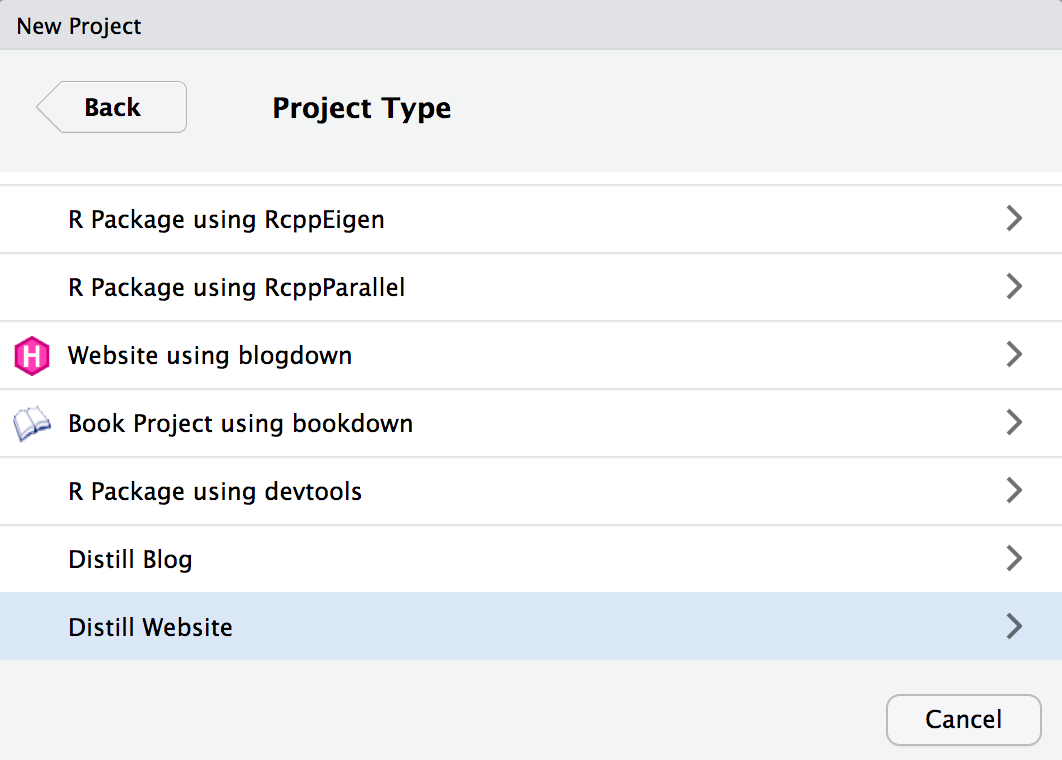Open the arrow next to bookdown project
Screen dimensions: 1062x760
(1014, 423)
